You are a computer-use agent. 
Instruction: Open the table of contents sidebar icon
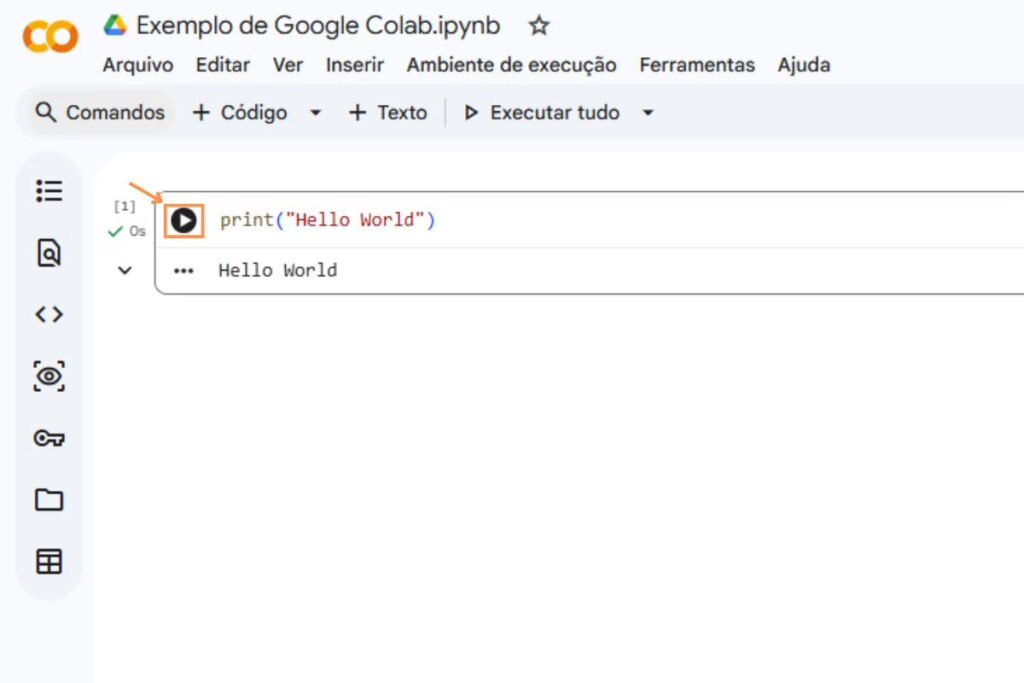pos(49,190)
